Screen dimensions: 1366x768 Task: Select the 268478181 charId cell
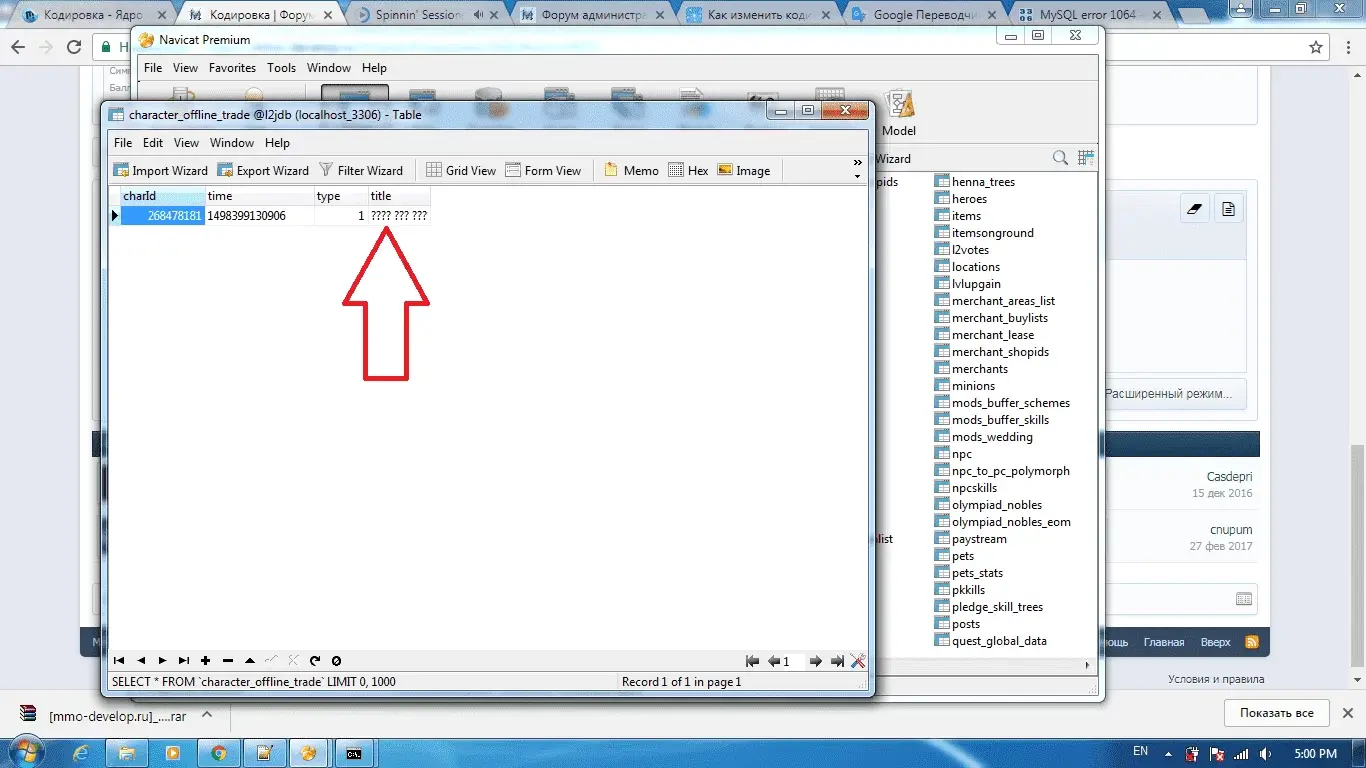pos(163,215)
